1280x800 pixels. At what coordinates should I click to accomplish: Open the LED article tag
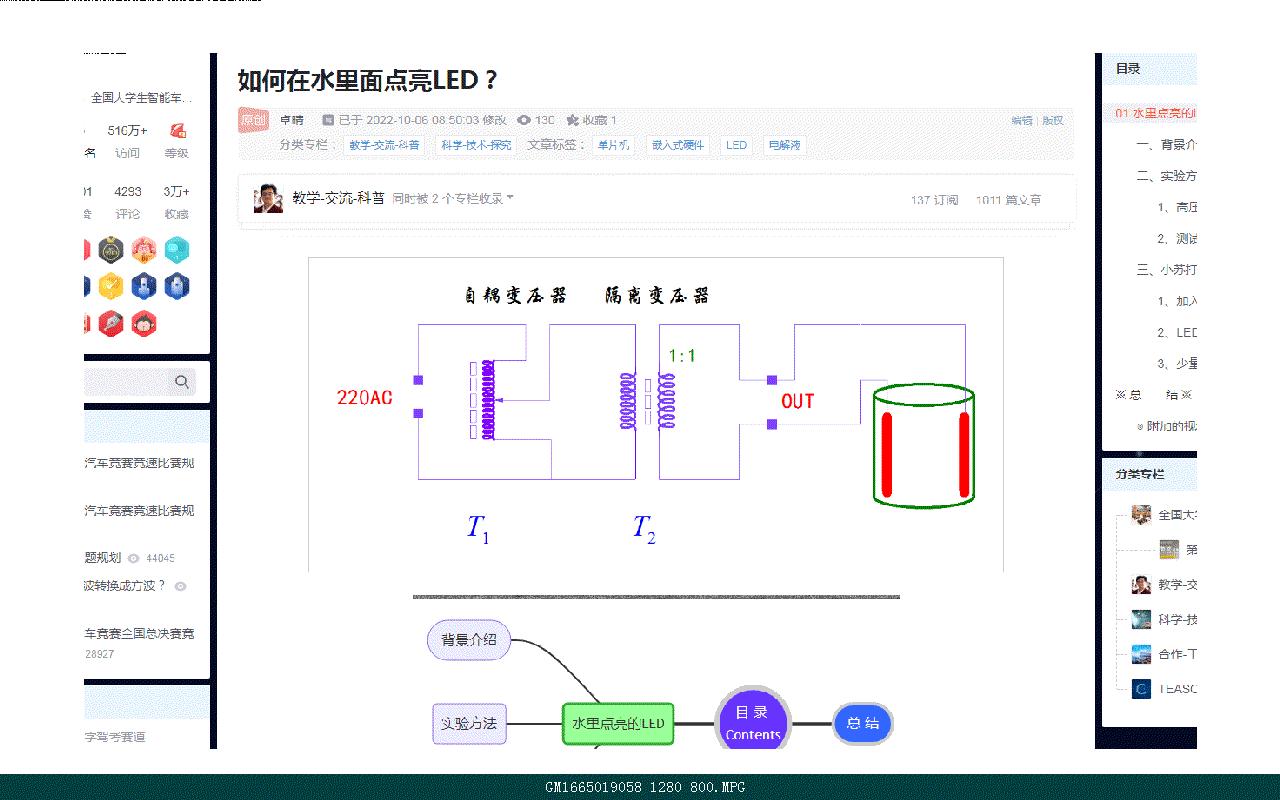click(x=736, y=145)
